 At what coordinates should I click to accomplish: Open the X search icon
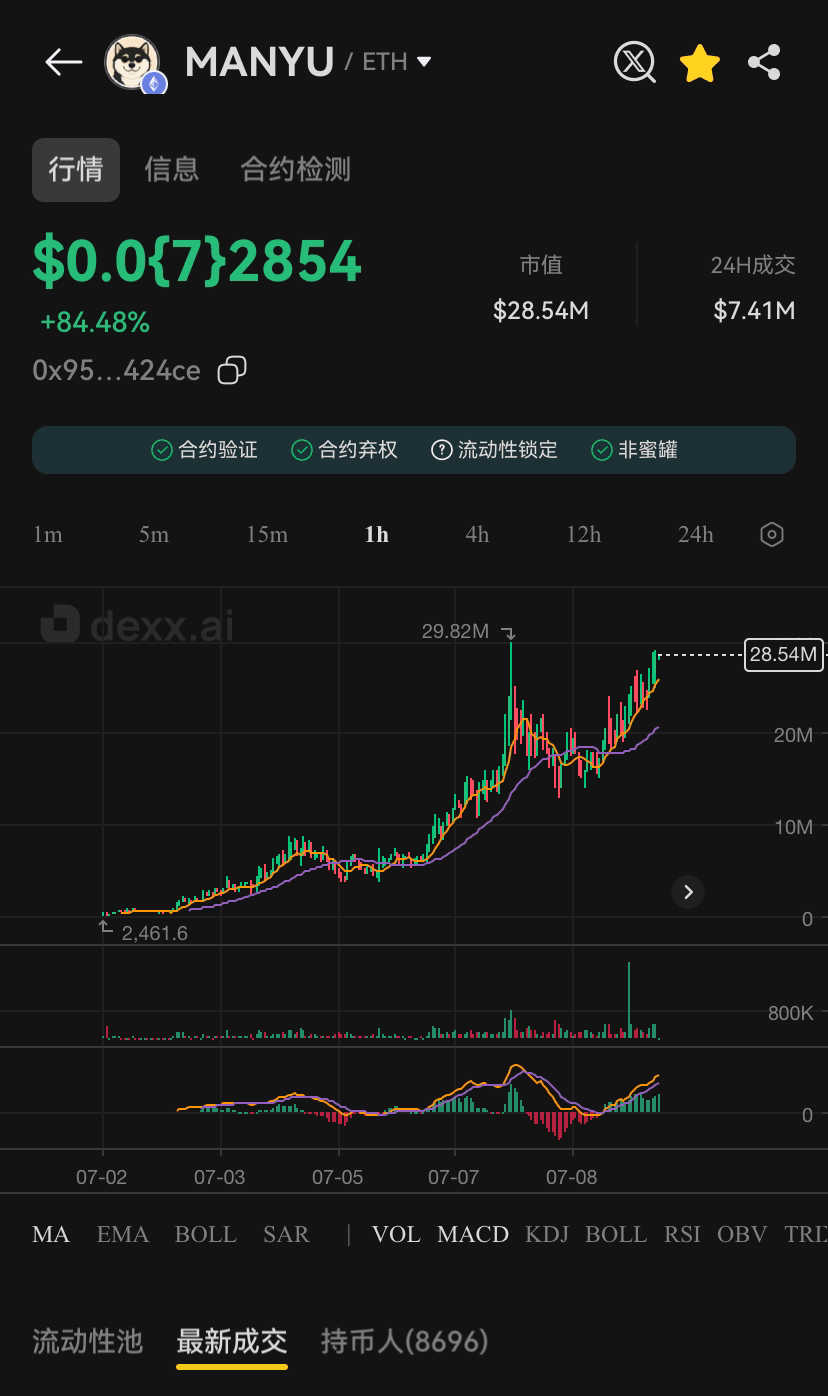click(x=634, y=63)
